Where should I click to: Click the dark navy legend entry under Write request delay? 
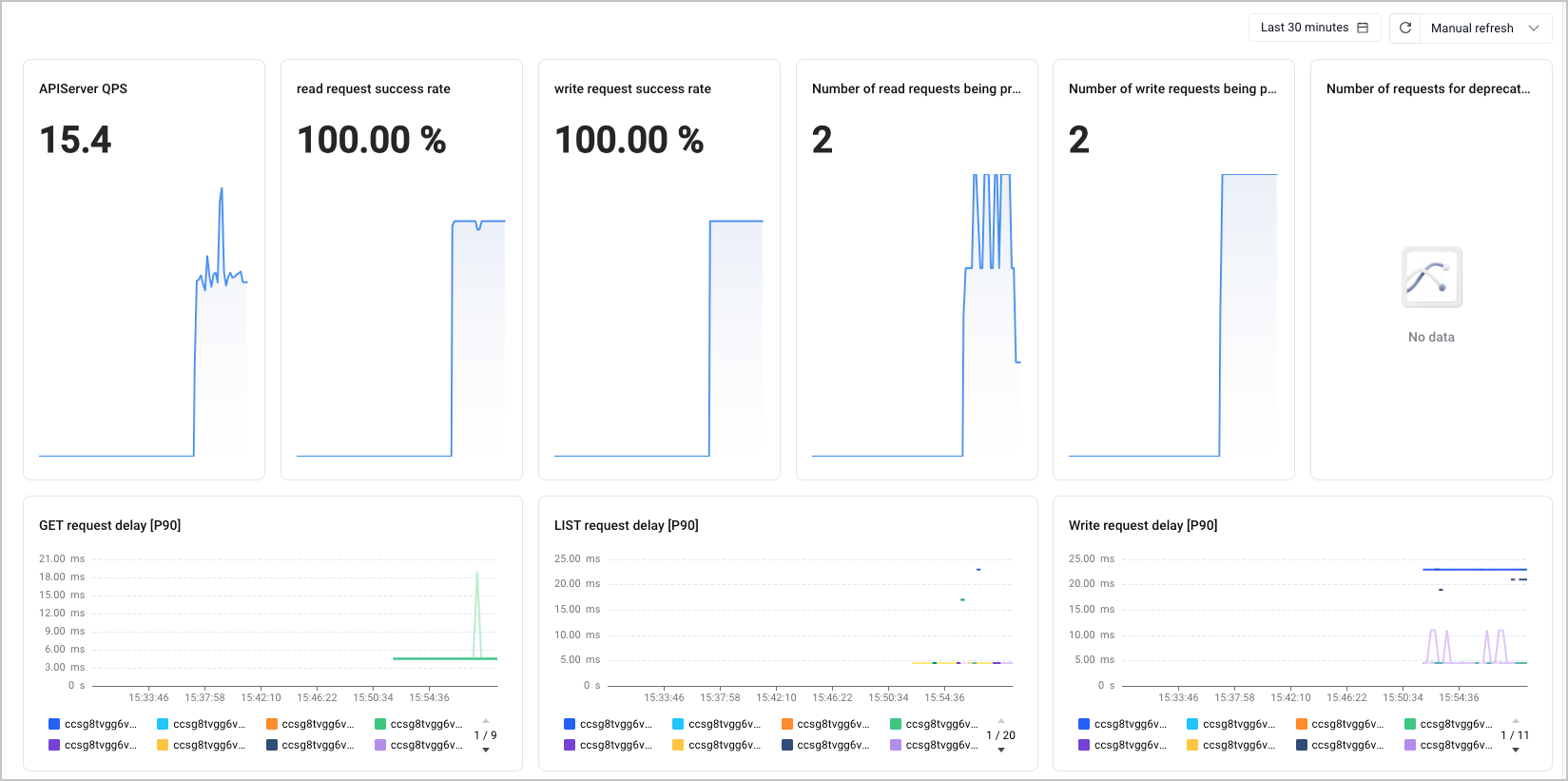[1340, 745]
